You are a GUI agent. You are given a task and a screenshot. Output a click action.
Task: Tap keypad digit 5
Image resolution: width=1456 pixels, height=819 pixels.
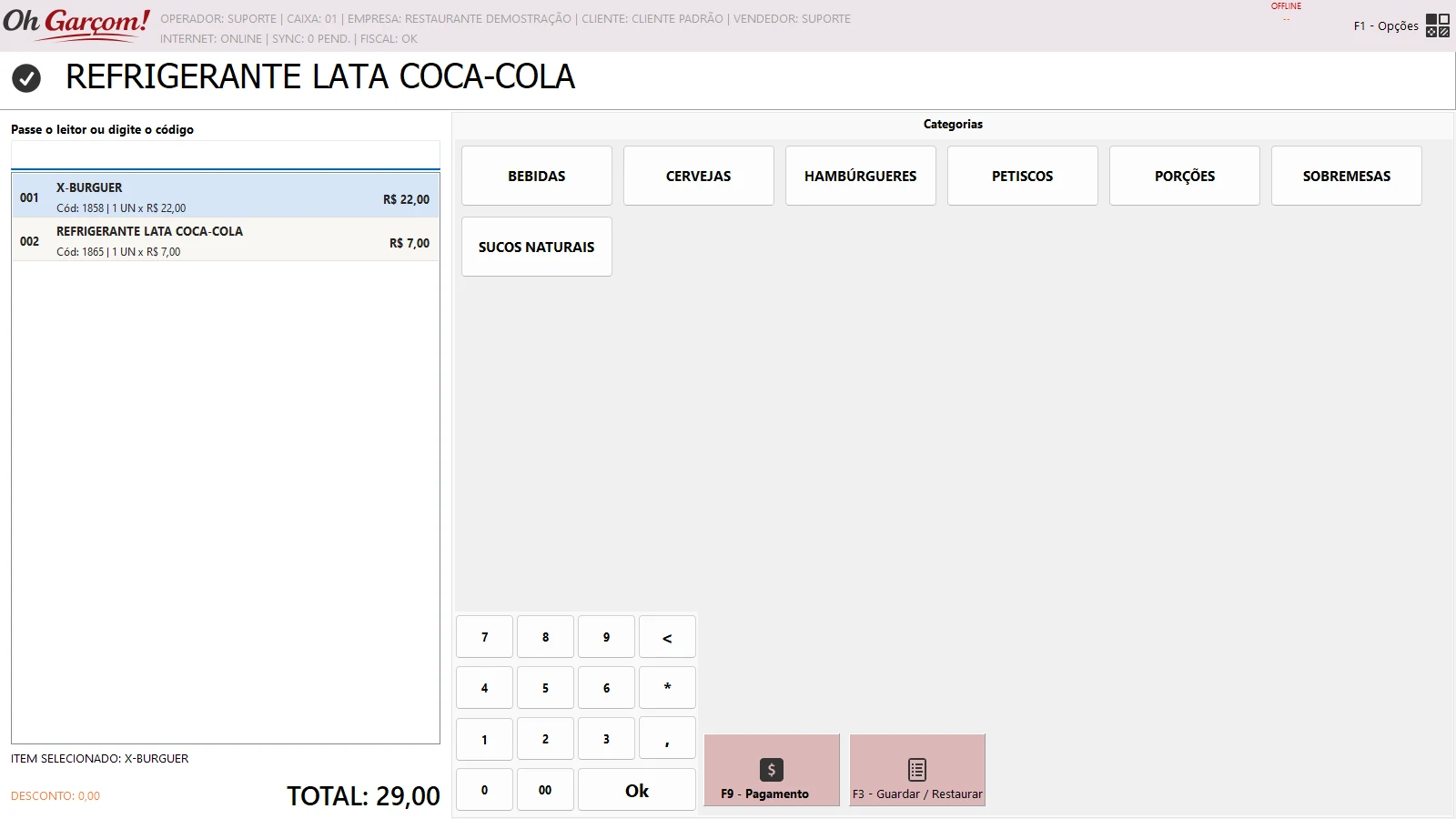(x=545, y=688)
